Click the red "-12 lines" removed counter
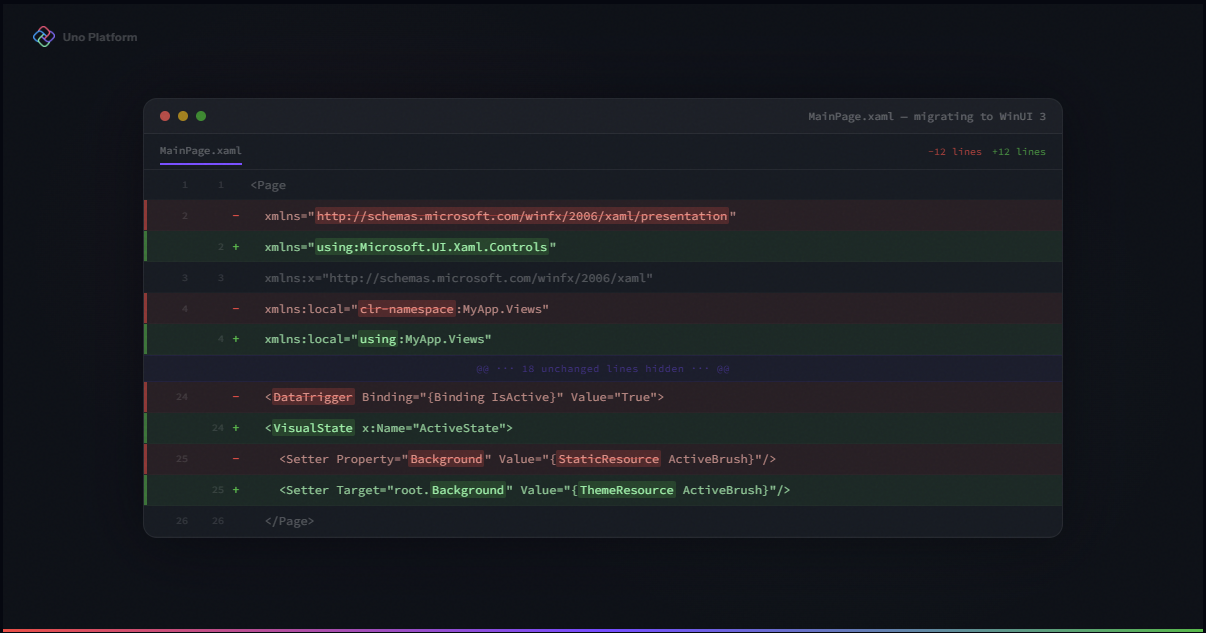The image size is (1206, 633). 954,152
